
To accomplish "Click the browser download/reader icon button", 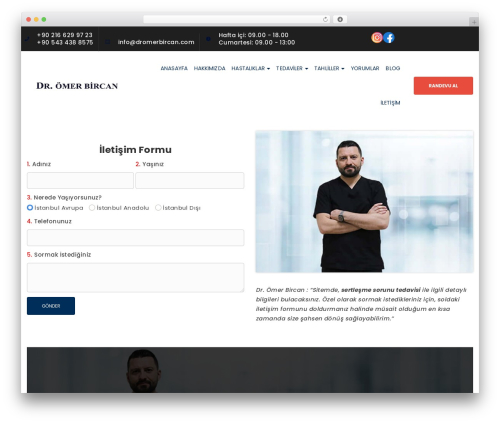I will click(x=340, y=19).
